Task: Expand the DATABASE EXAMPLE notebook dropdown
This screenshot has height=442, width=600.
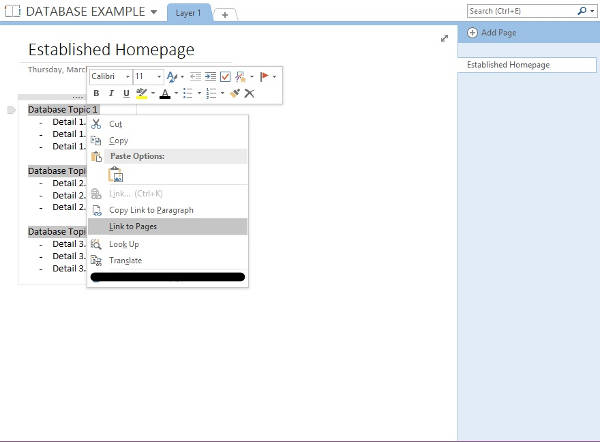Action: (153, 13)
